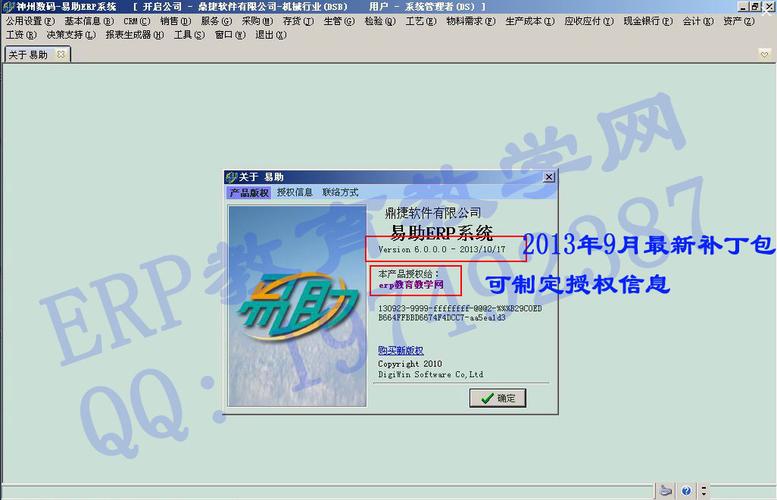Image resolution: width=777 pixels, height=500 pixels.
Task: Close the 关于 易助 dialog with X
Action: (x=548, y=177)
